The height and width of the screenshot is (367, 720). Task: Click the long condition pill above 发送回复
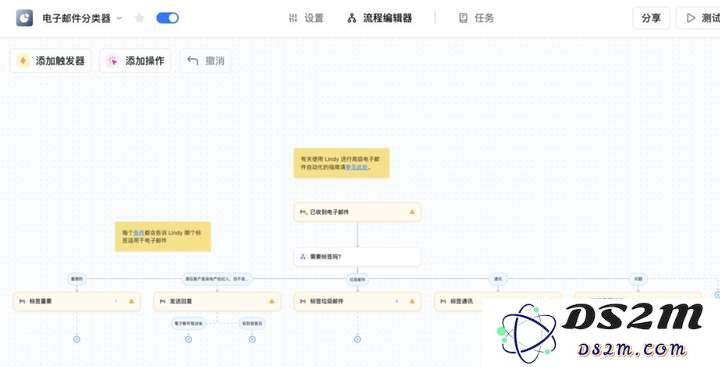tap(217, 278)
